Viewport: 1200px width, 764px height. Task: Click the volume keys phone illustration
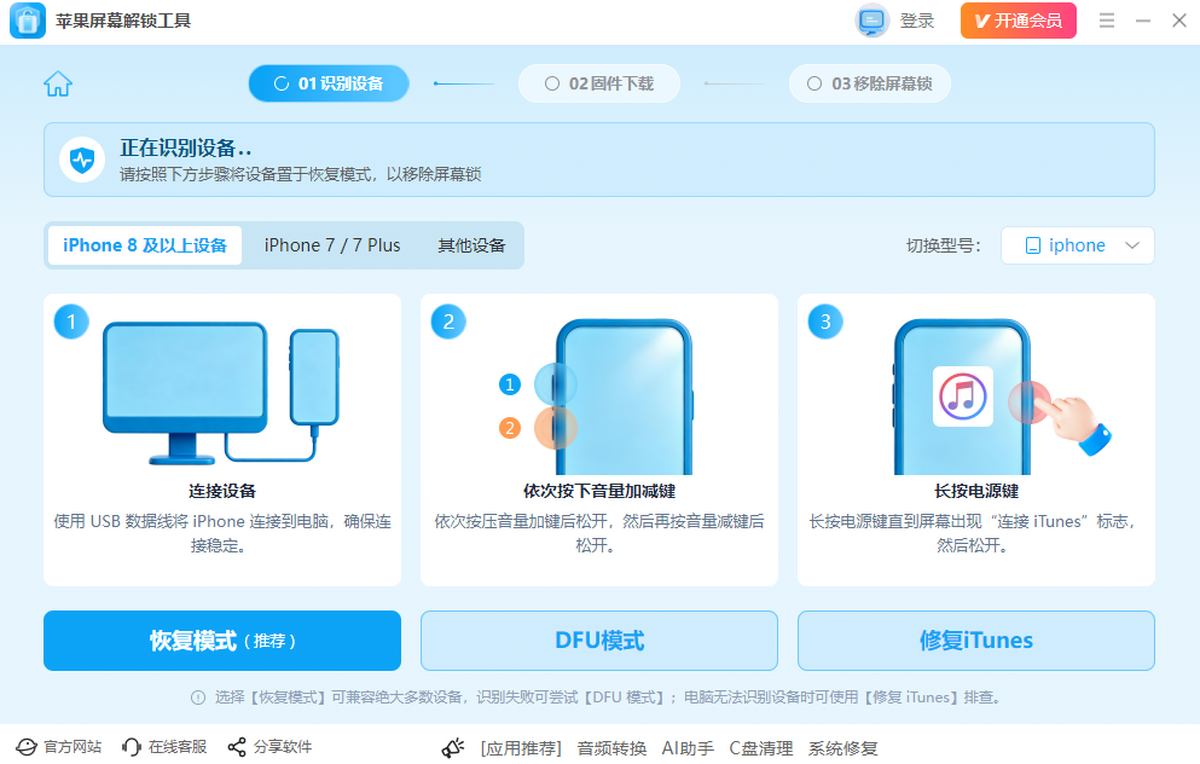click(x=598, y=396)
